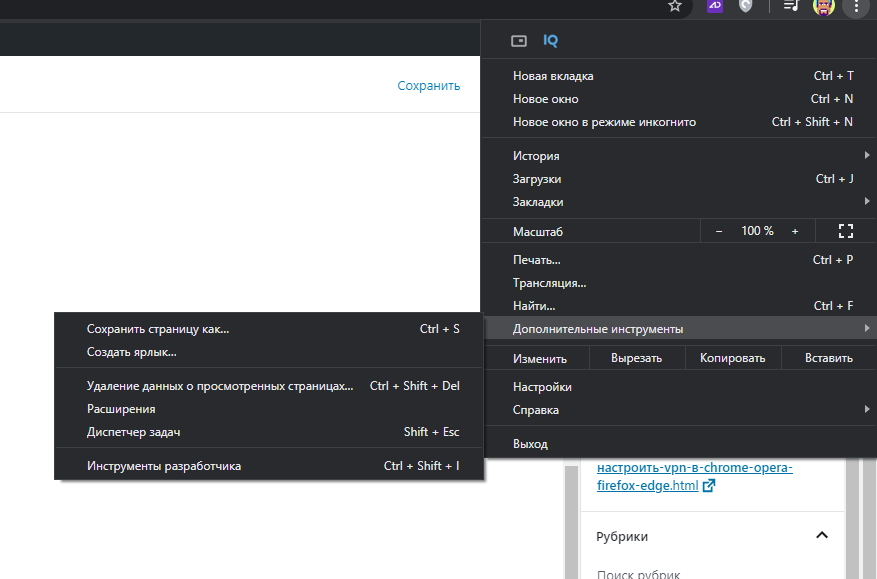Bookmark this page with the star icon
Image resolution: width=877 pixels, height=579 pixels.
tap(675, 6)
